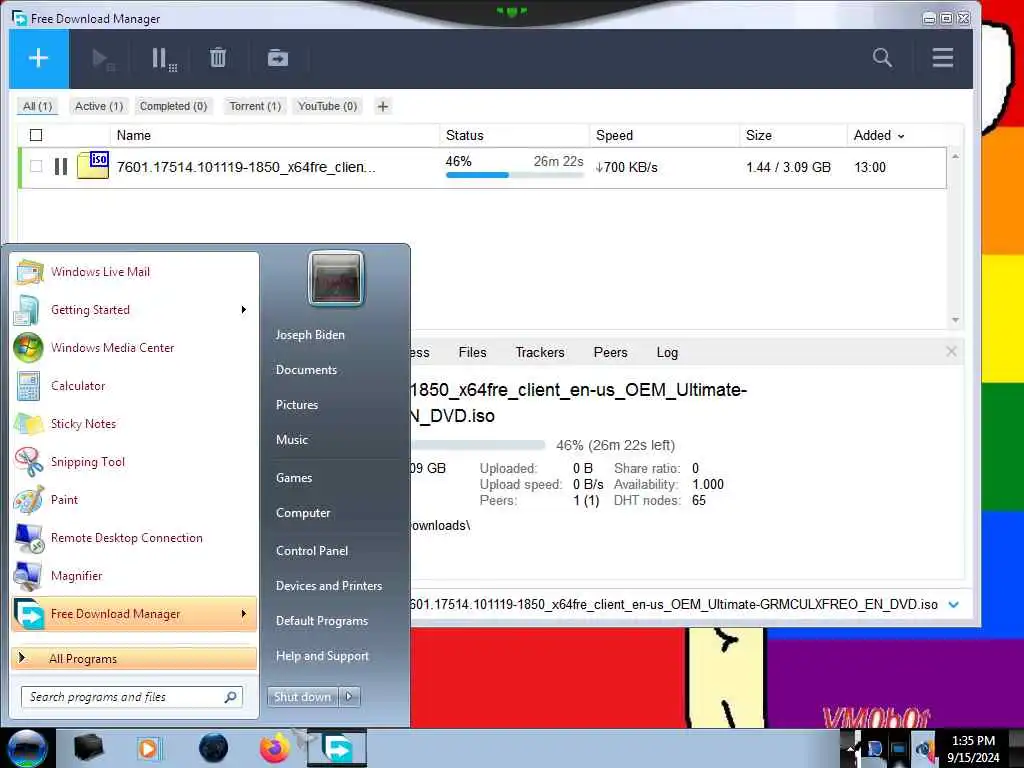Sort the list by Name column
Screen dimensions: 1024x768
pyautogui.click(x=134, y=135)
